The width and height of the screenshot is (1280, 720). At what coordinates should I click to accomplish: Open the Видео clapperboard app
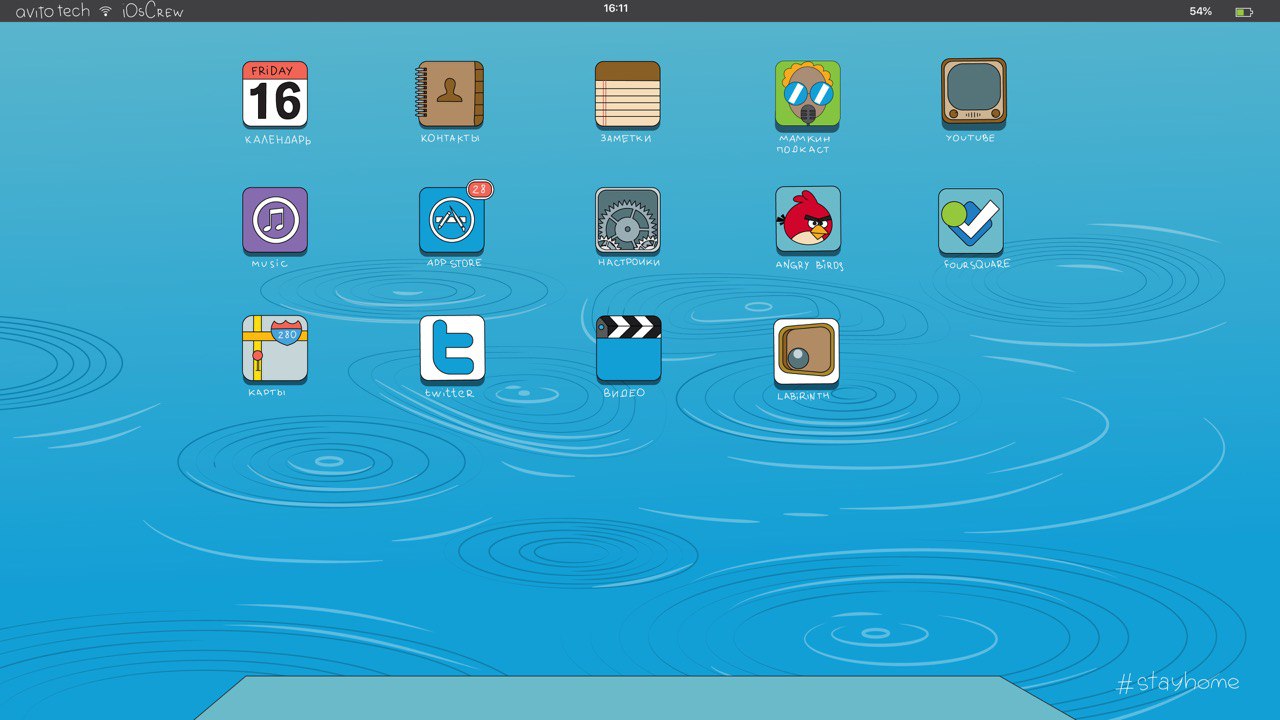(629, 349)
